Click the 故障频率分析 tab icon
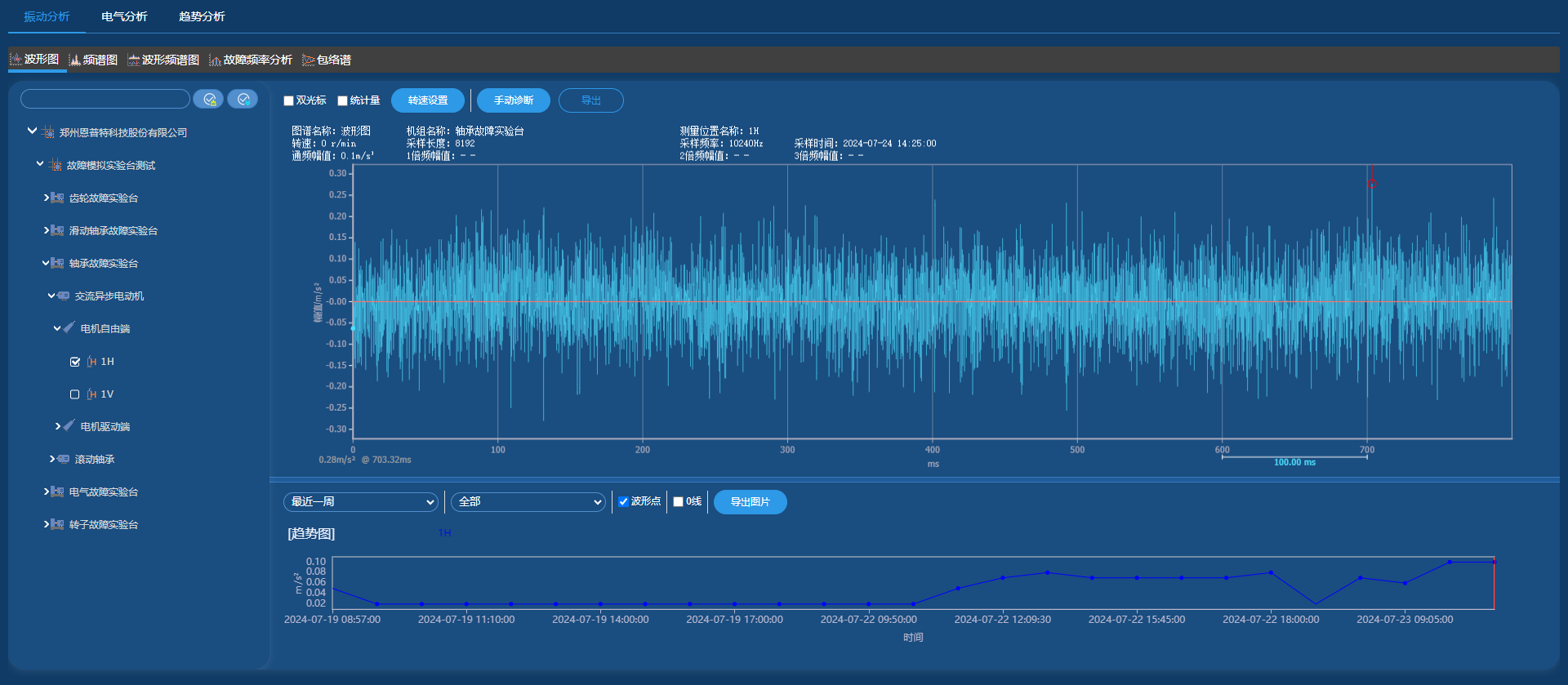Viewport: 1568px width, 685px height. coord(215,60)
